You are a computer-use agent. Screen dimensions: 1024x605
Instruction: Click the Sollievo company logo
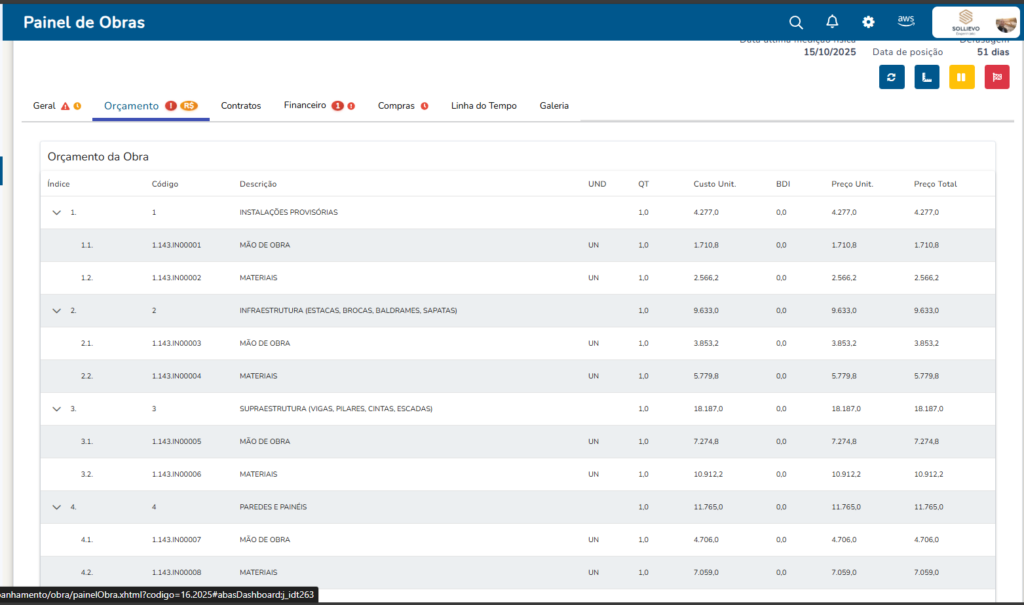point(966,21)
